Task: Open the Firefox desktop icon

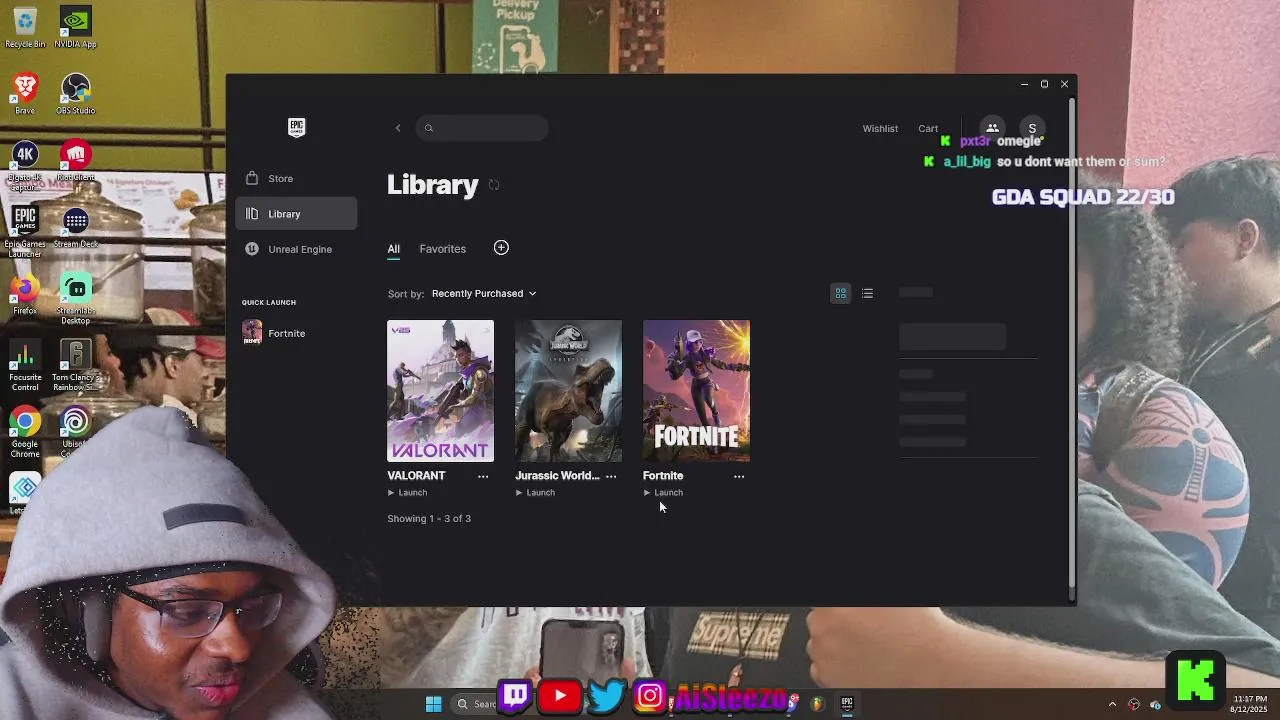Action: click(25, 295)
